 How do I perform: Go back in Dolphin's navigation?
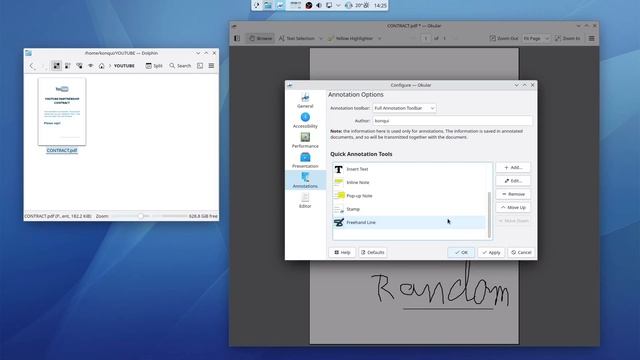coord(32,66)
